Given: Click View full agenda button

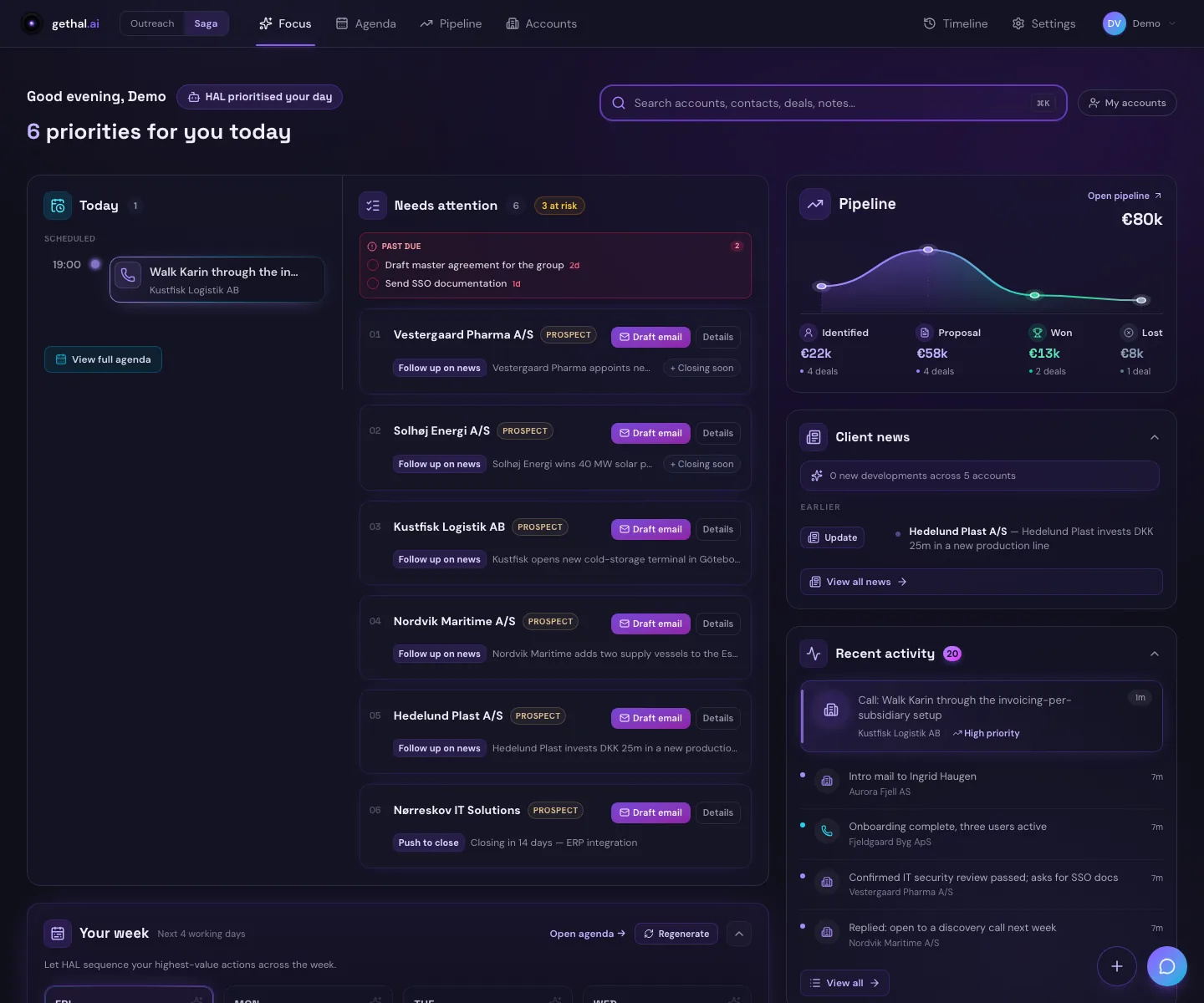Looking at the screenshot, I should (103, 359).
